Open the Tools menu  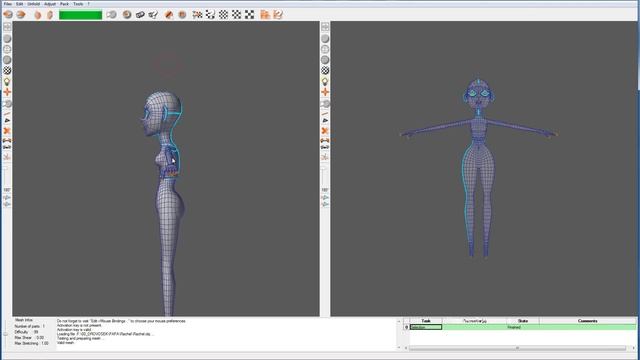(x=78, y=4)
